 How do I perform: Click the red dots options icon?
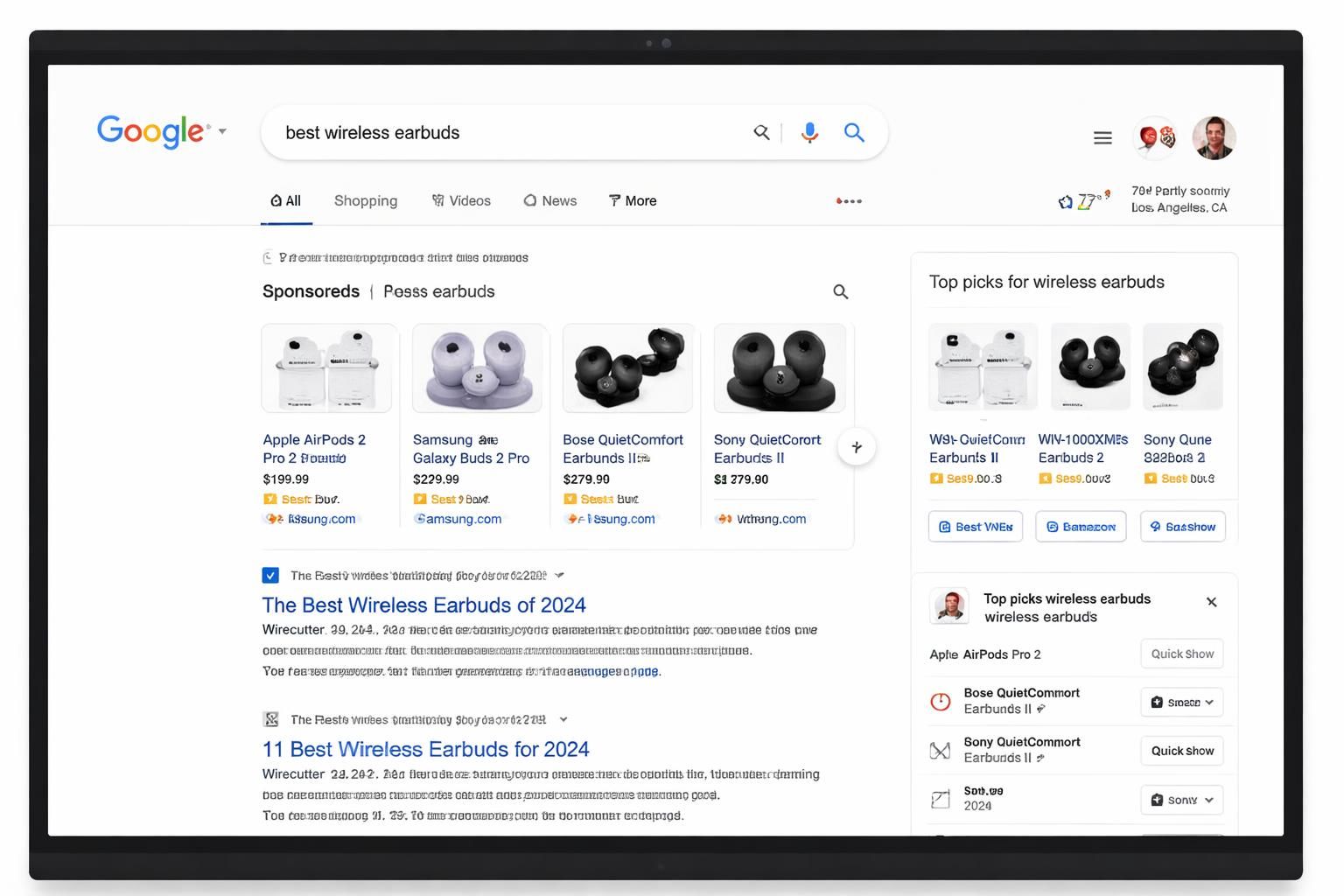[849, 201]
